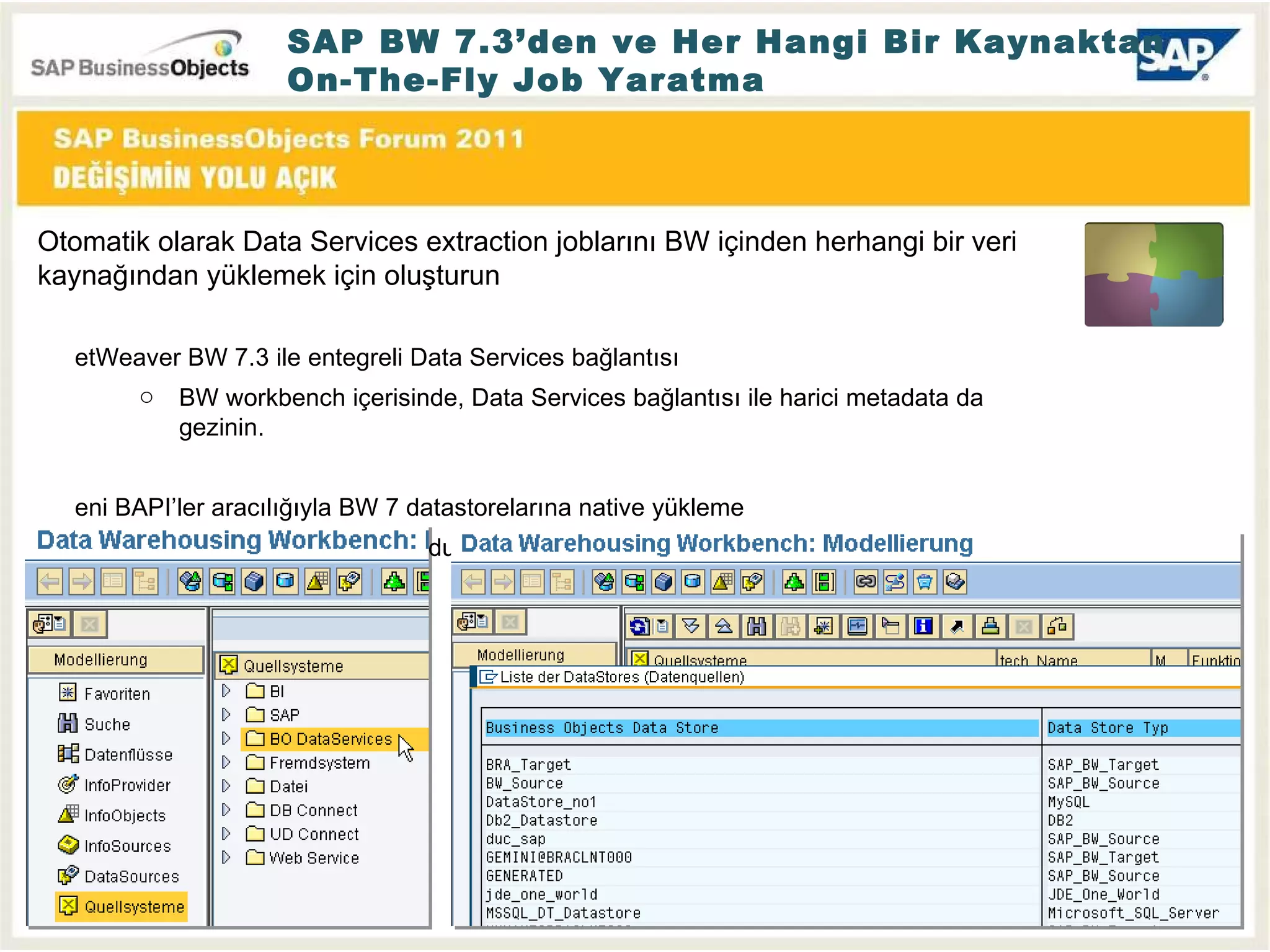This screenshot has width=1270, height=952.
Task: Click Quellsysteme header in left tree pane
Action: pyautogui.click(x=322, y=666)
